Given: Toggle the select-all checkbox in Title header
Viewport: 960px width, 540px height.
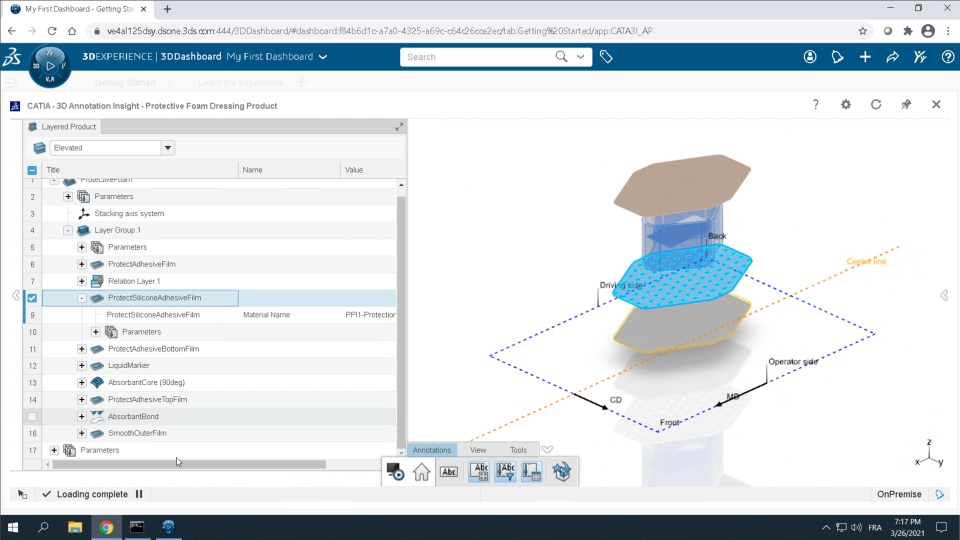Looking at the screenshot, I should pyautogui.click(x=32, y=170).
